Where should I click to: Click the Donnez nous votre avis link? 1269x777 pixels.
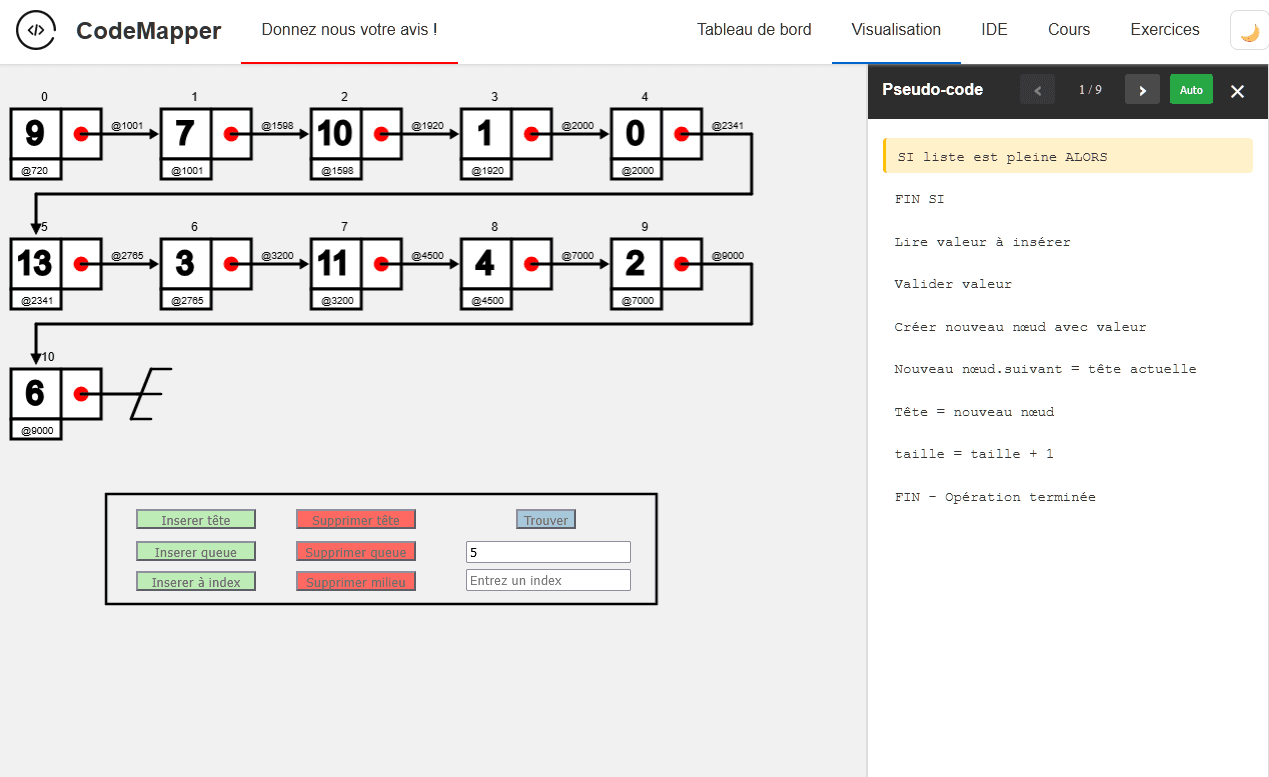tap(349, 30)
